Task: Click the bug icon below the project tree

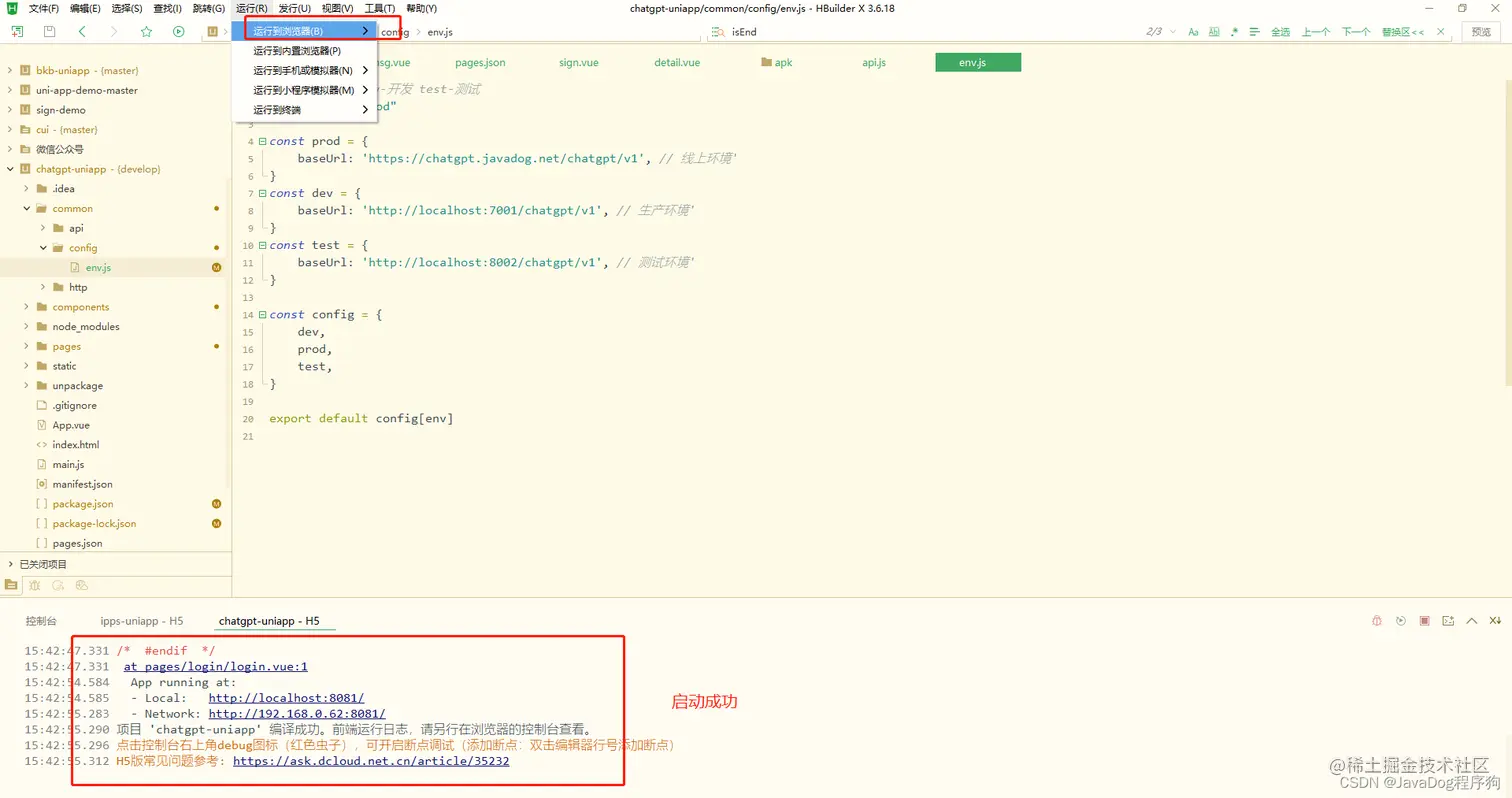Action: pos(35,585)
